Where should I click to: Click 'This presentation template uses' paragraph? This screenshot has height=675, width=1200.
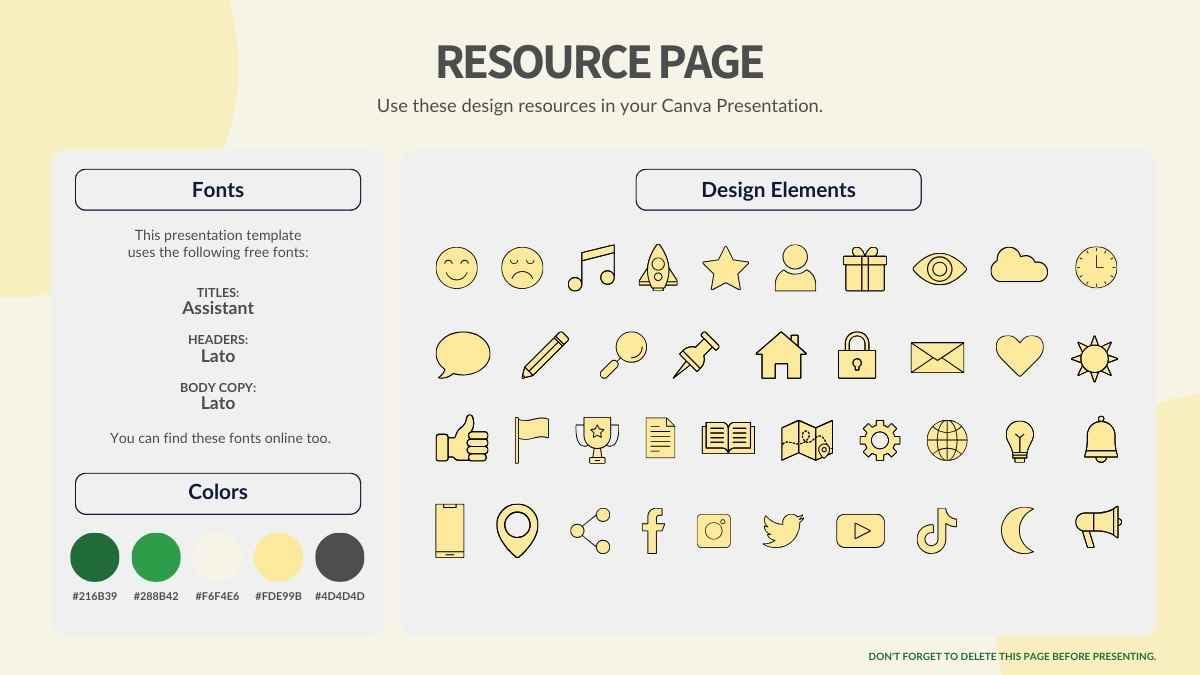218,244
